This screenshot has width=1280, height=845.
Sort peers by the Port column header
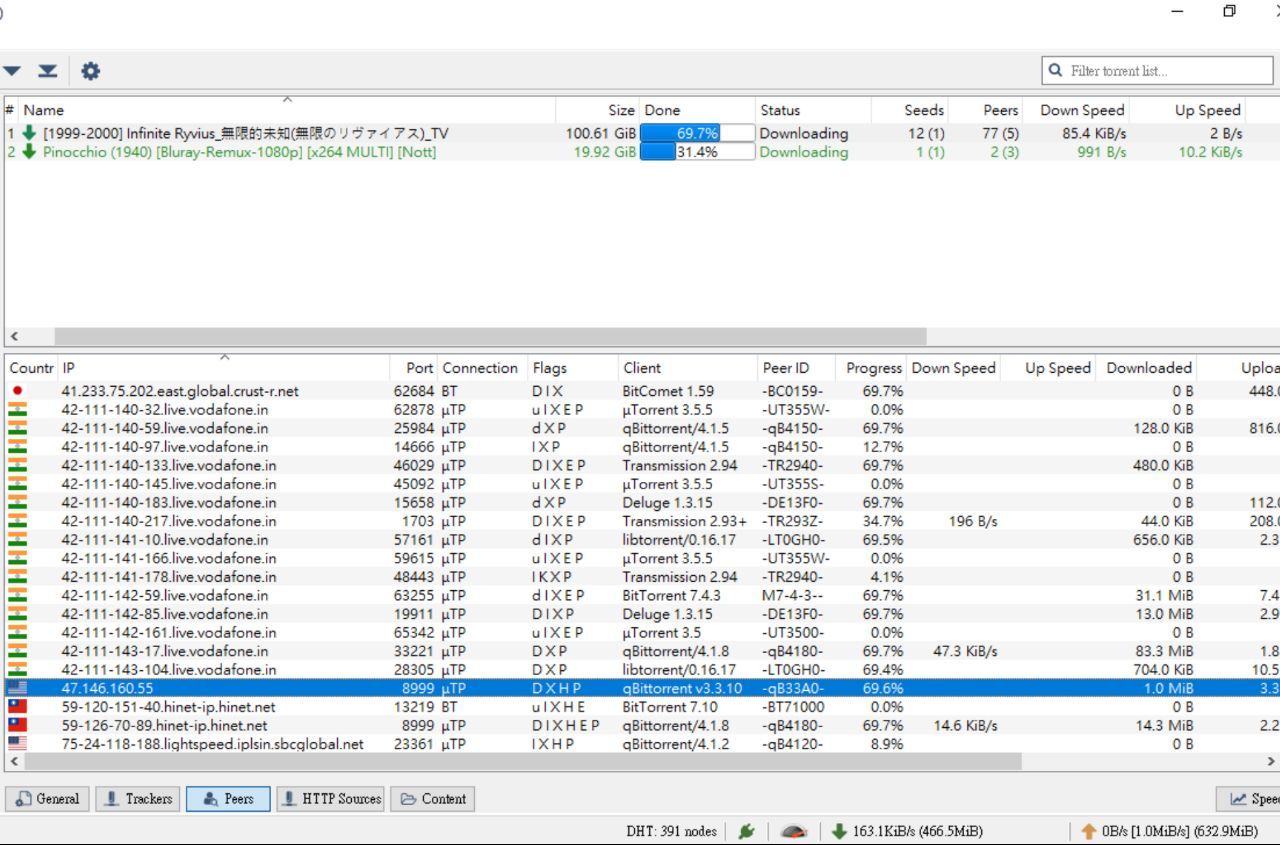[x=413, y=368]
